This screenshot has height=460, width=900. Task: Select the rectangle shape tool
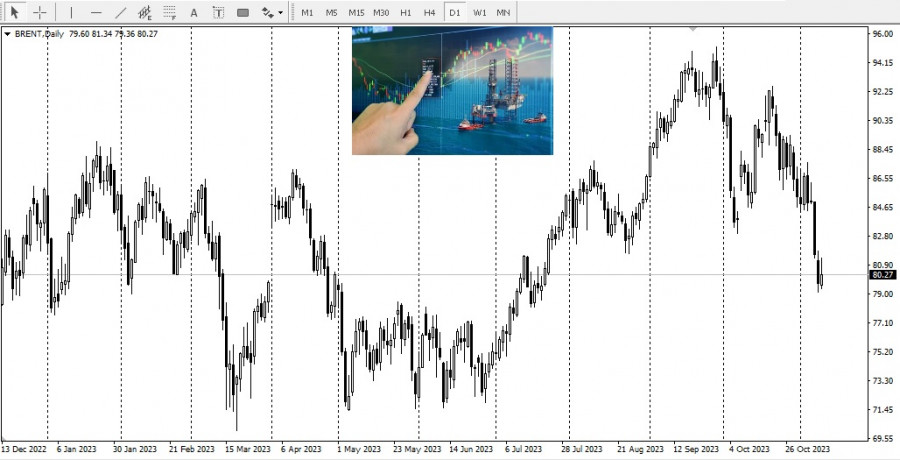coord(243,12)
